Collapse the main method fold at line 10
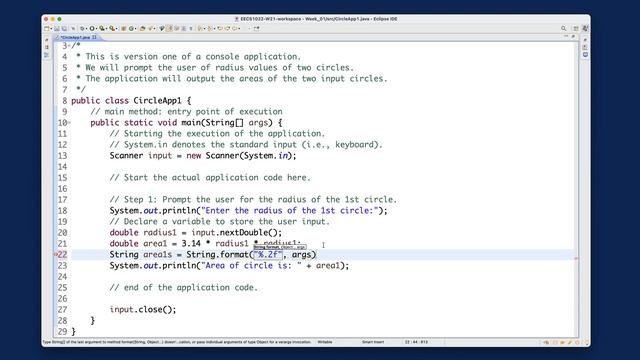The image size is (640, 360). click(x=69, y=122)
